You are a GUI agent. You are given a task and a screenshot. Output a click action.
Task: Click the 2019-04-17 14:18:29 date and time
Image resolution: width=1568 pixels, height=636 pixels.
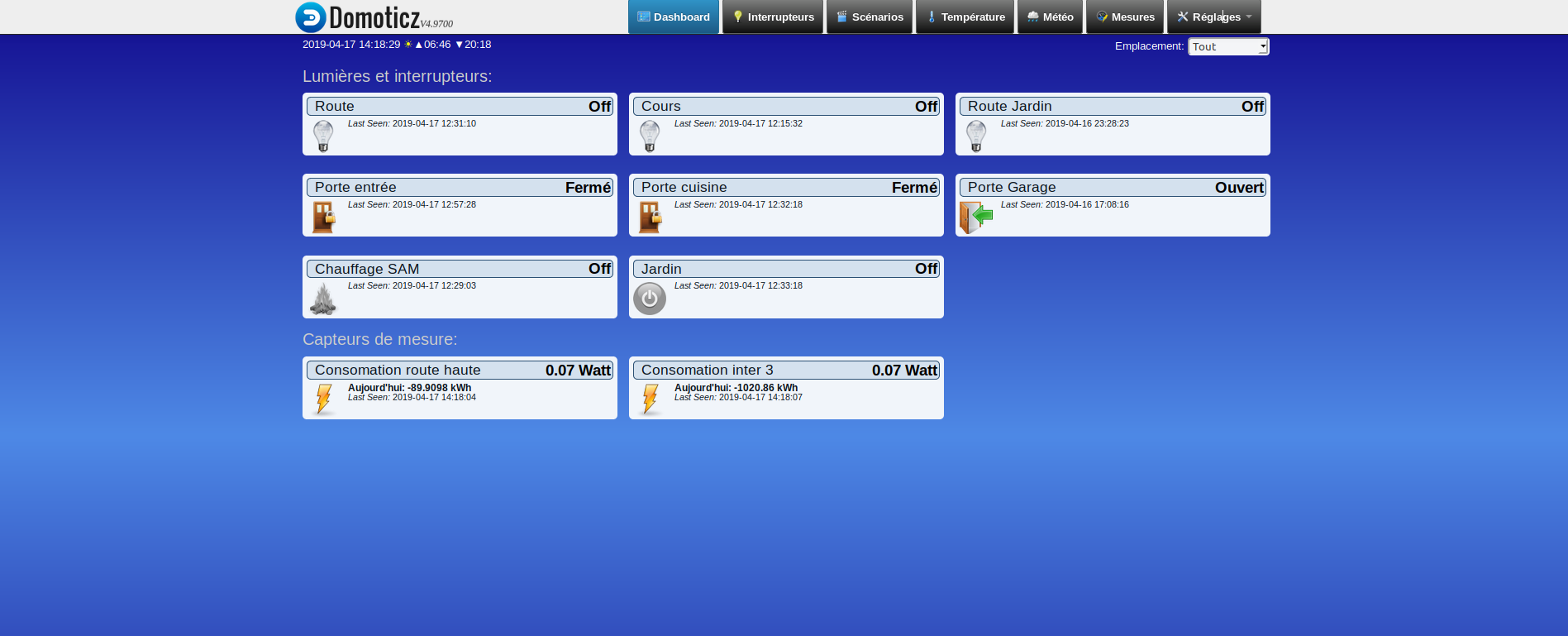coord(351,45)
